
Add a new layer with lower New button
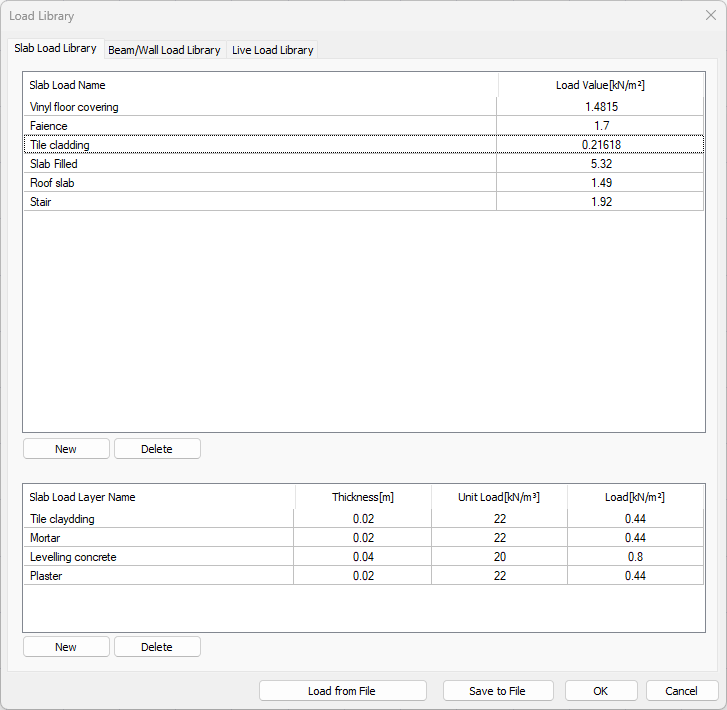tap(66, 647)
